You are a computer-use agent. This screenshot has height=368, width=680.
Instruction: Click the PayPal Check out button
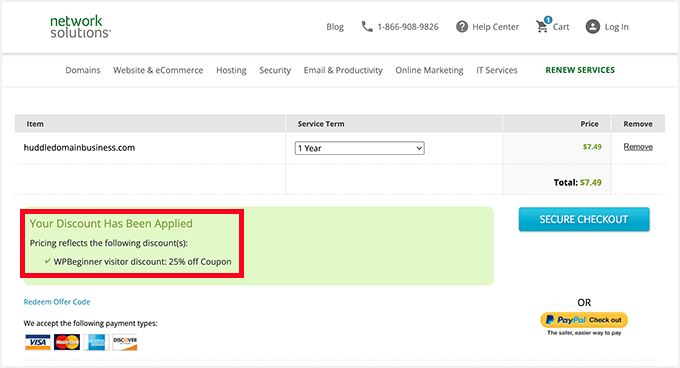pyautogui.click(x=584, y=320)
